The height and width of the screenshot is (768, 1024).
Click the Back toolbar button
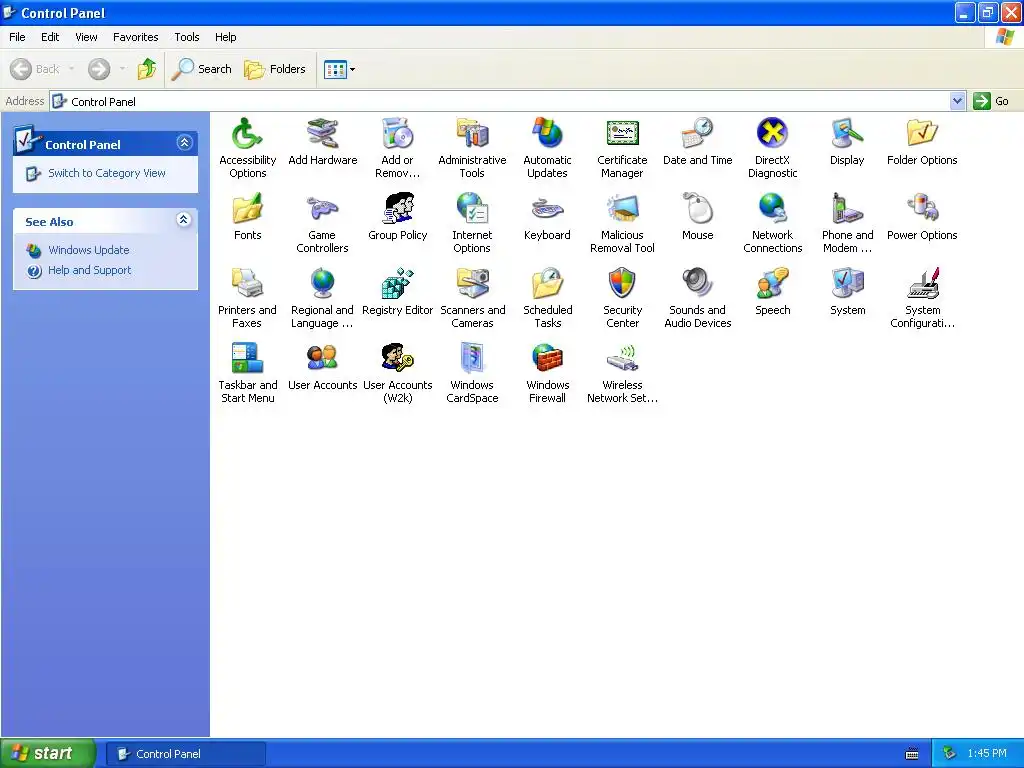pyautogui.click(x=35, y=69)
